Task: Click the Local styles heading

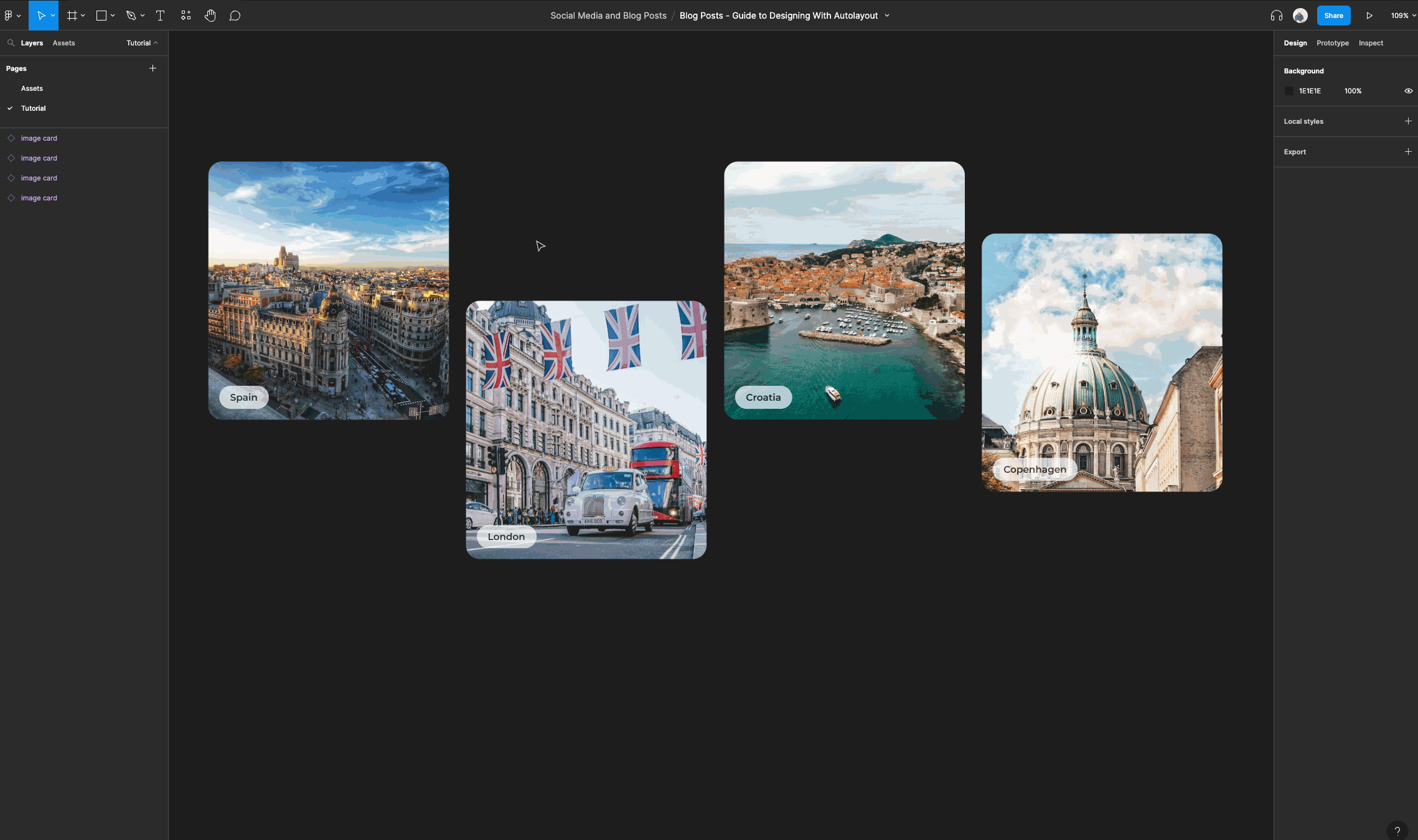Action: point(1303,121)
